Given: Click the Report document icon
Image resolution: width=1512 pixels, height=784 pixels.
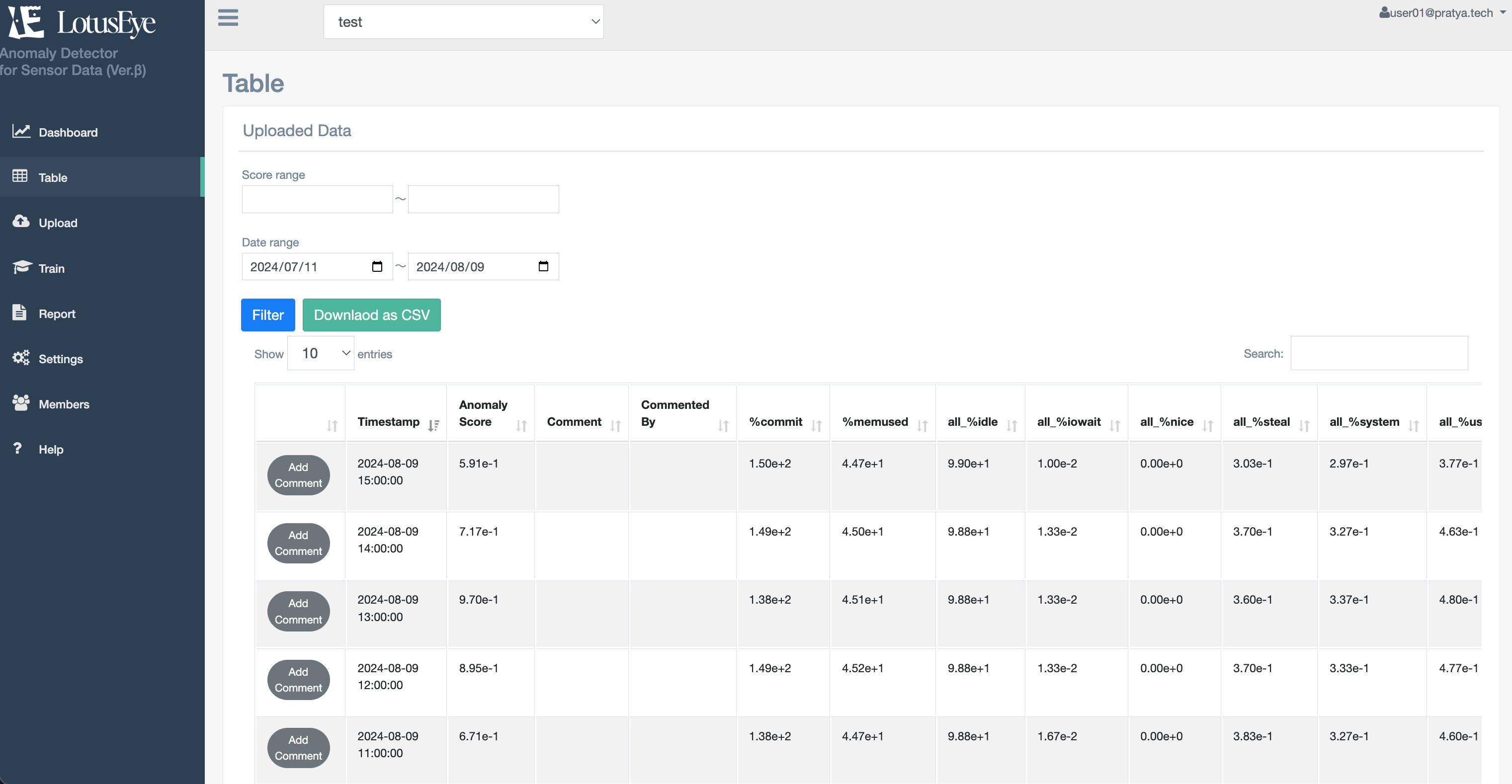Looking at the screenshot, I should [x=19, y=312].
